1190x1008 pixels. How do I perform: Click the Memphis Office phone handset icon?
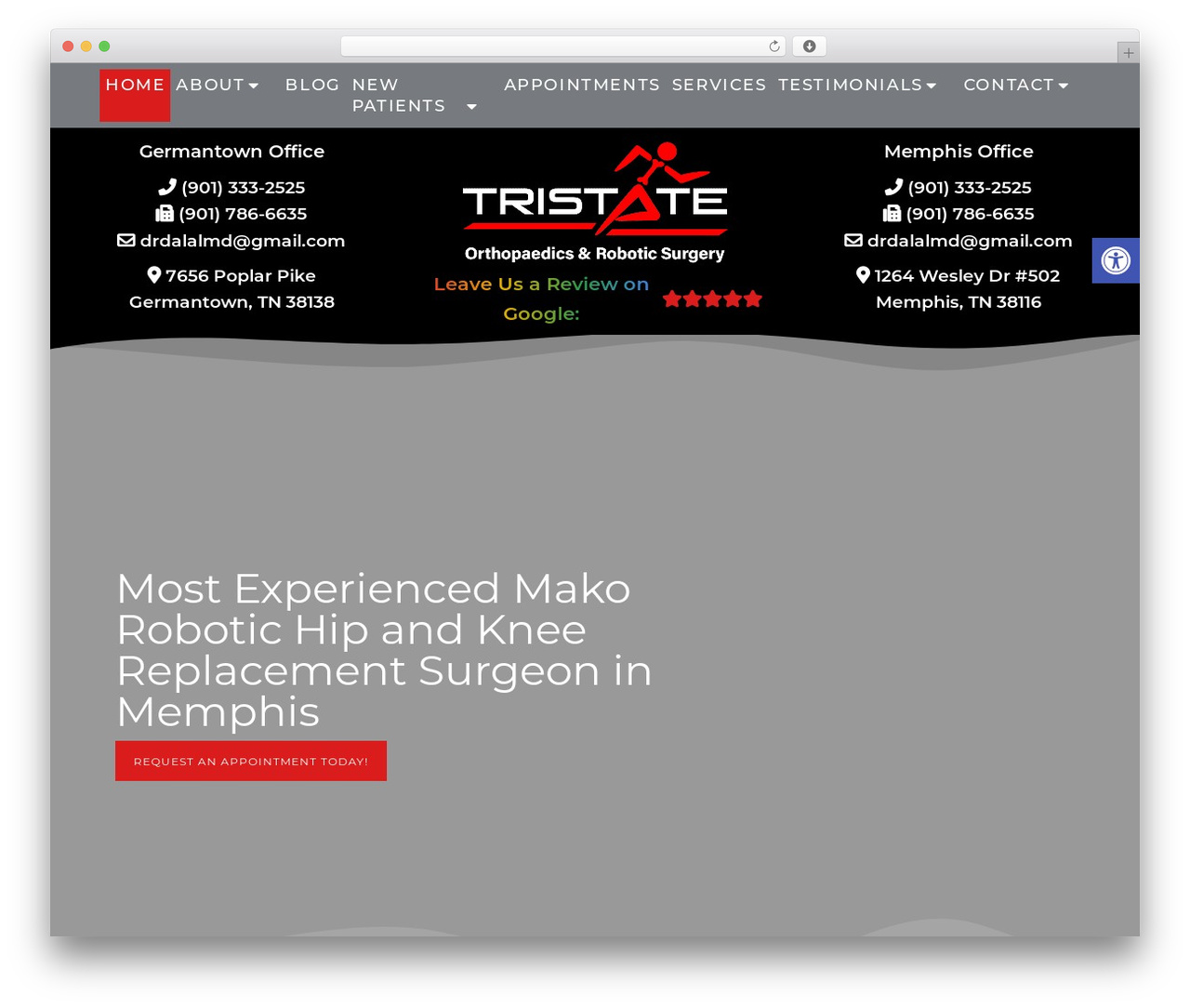click(x=893, y=187)
